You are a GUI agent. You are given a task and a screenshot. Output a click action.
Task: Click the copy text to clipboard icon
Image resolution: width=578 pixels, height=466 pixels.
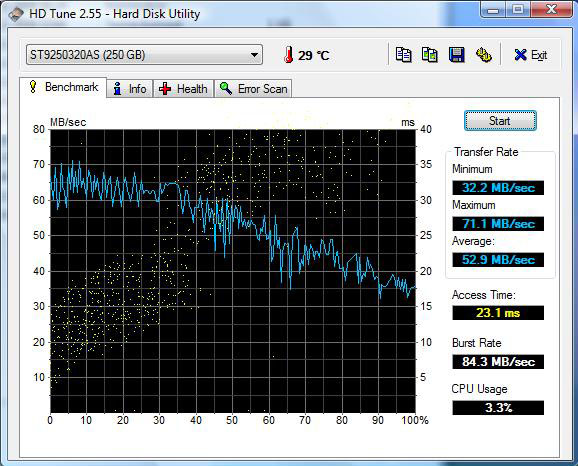pos(403,55)
